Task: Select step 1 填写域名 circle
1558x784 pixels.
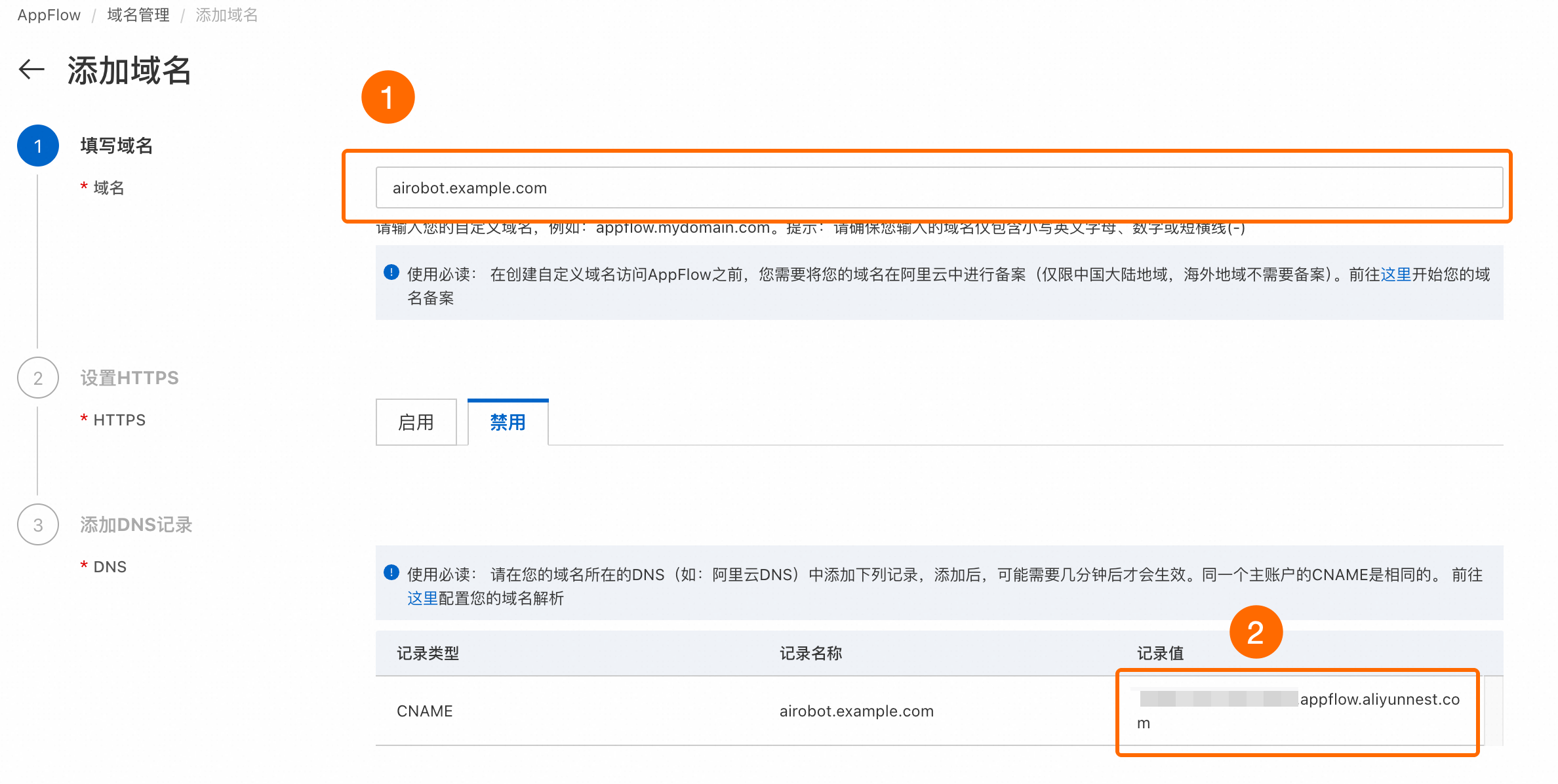Action: tap(38, 146)
